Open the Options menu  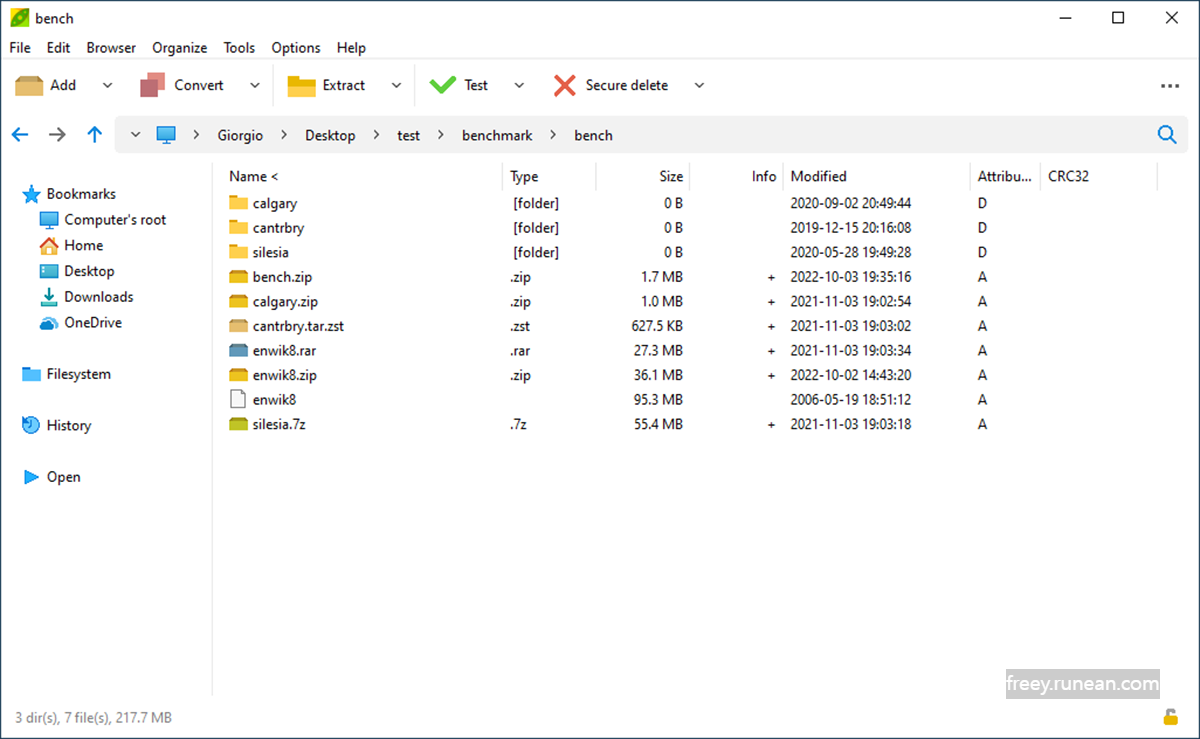(296, 47)
